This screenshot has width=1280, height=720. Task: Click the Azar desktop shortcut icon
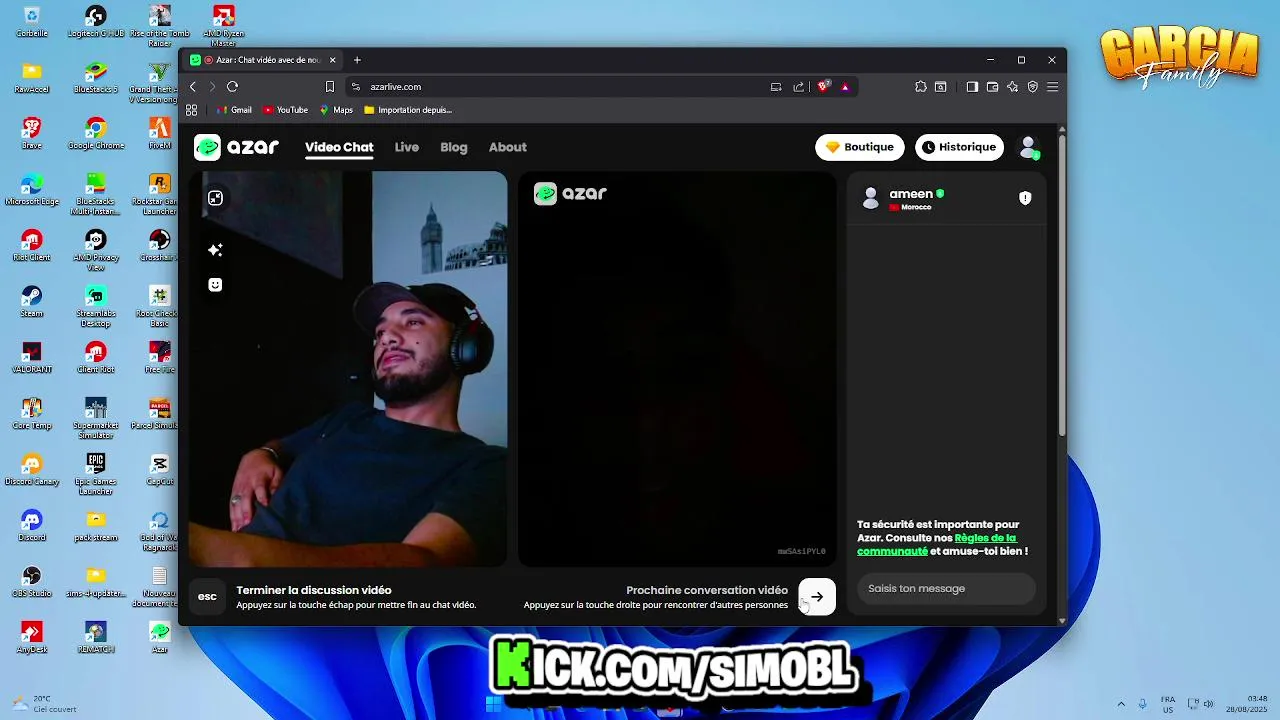click(160, 638)
